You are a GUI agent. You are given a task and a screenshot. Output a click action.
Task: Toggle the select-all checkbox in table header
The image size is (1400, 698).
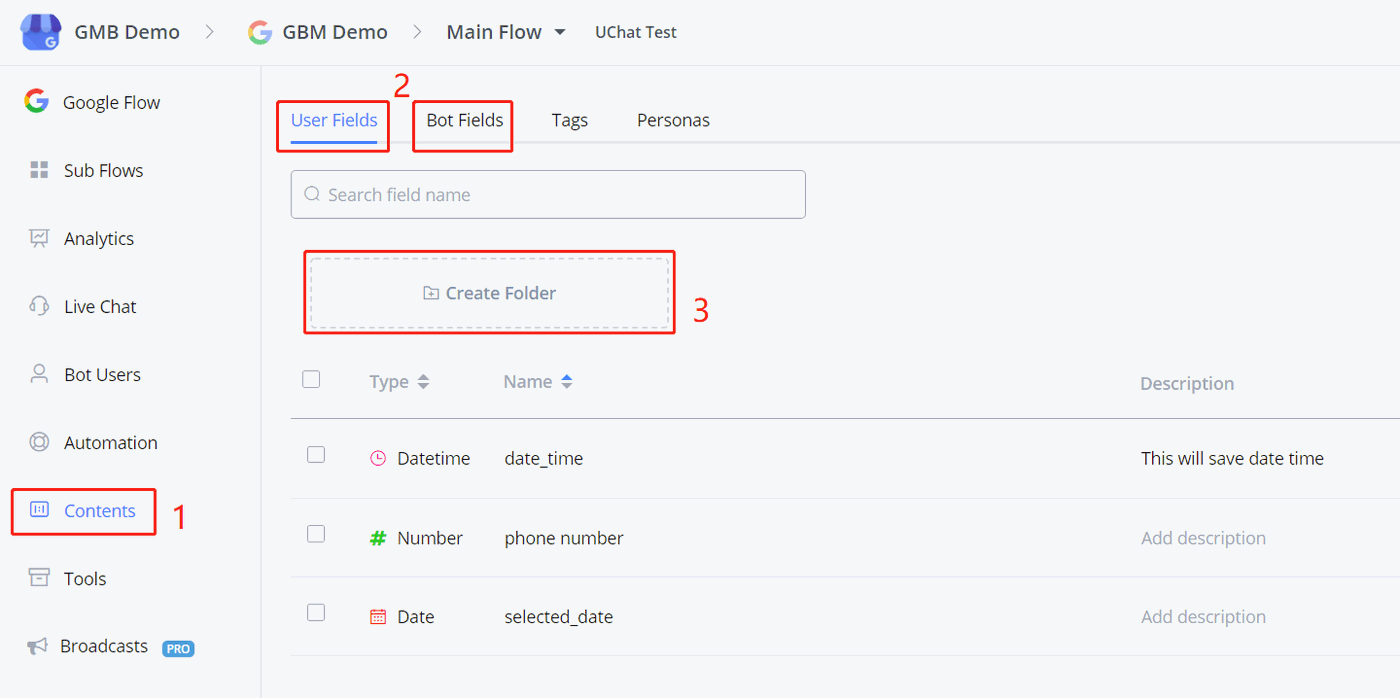click(x=311, y=379)
